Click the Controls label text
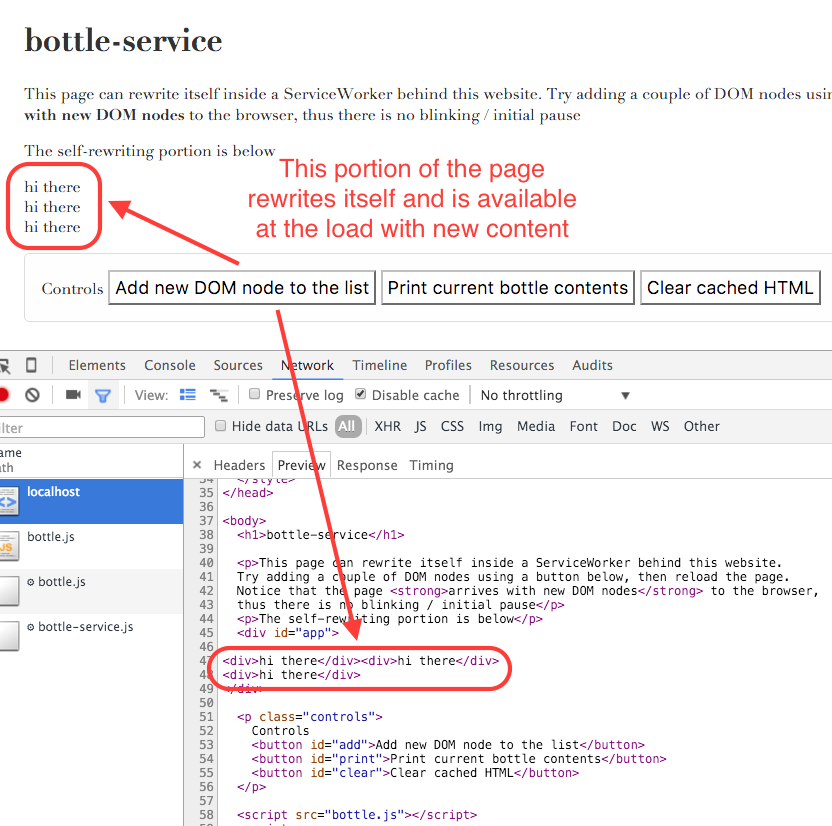The width and height of the screenshot is (832, 826). (72, 289)
